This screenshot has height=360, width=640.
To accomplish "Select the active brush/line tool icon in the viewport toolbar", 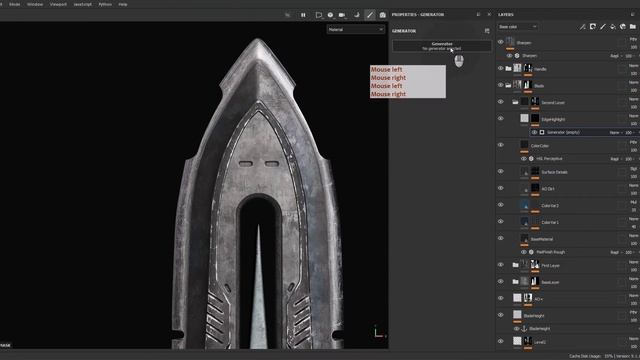I will [x=370, y=15].
